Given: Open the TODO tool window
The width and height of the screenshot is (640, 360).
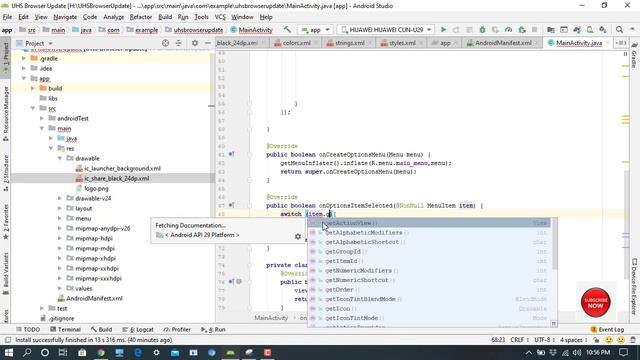Looking at the screenshot, I should pos(28,329).
